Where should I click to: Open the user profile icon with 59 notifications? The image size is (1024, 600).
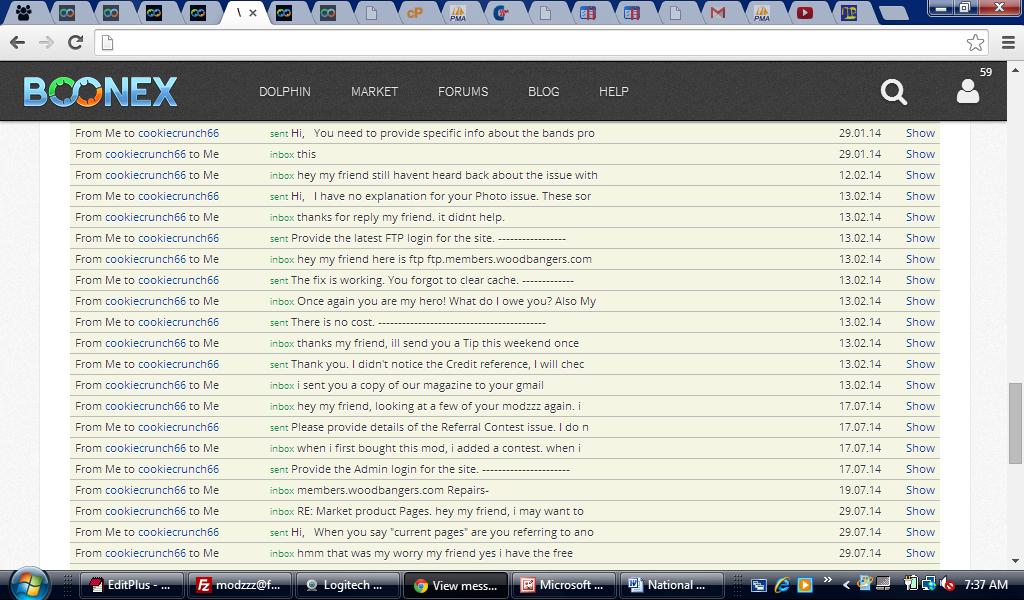click(x=967, y=91)
